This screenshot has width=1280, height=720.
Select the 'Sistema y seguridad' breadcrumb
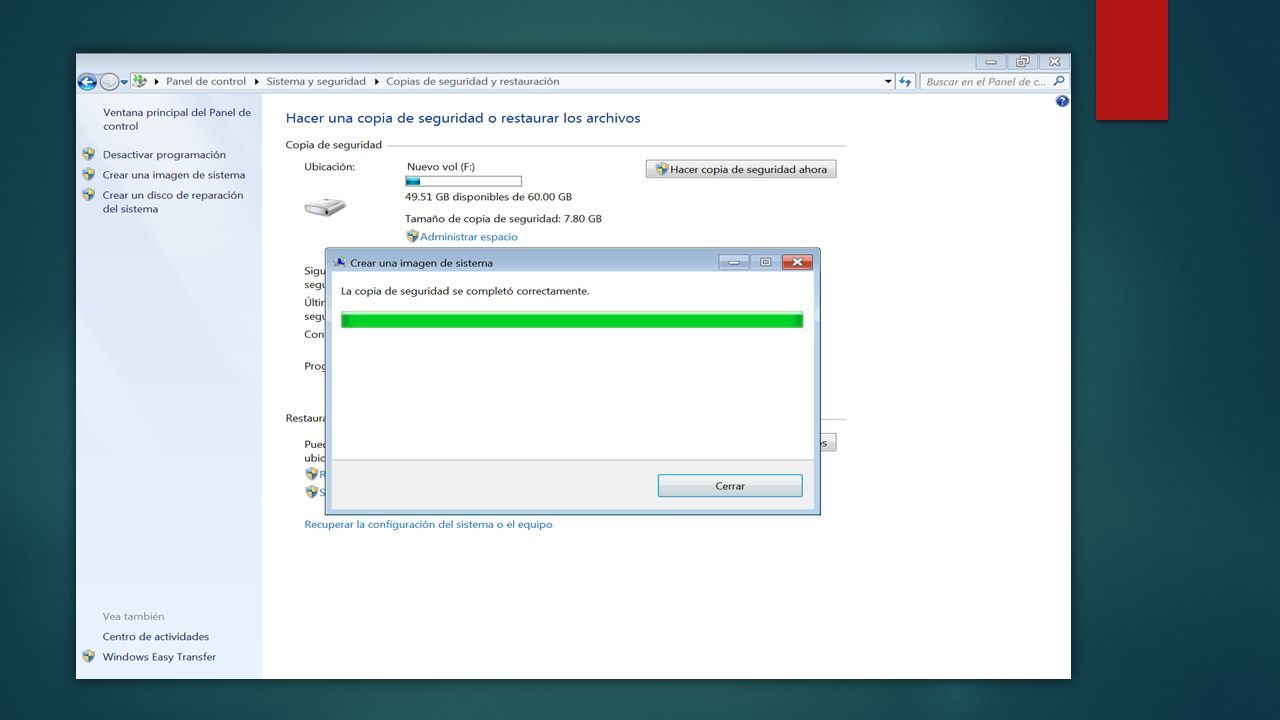tap(316, 81)
